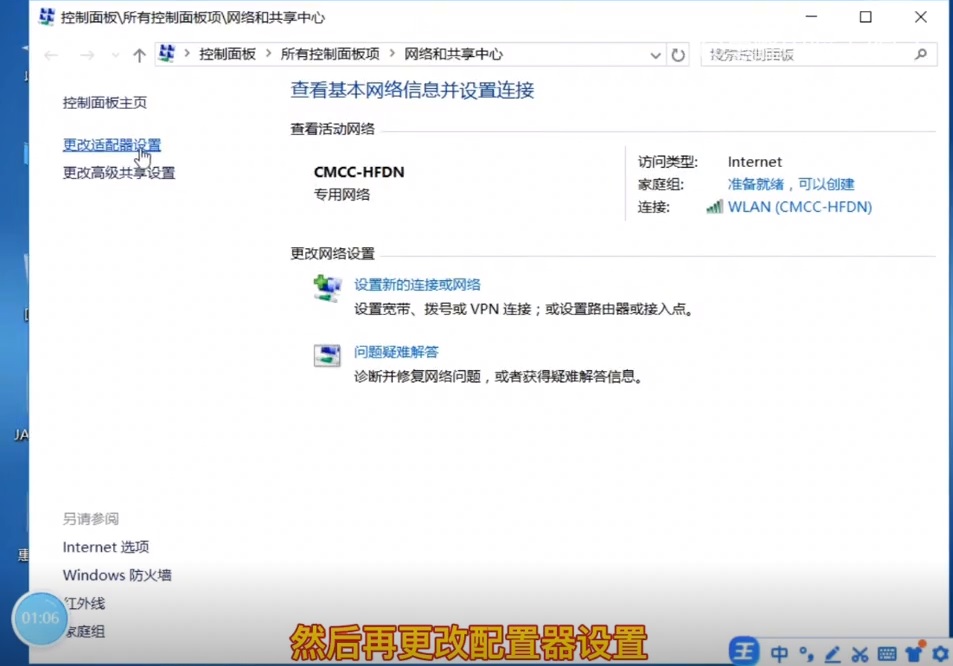Open the input method settings gear icon
953x666 pixels.
(940, 652)
